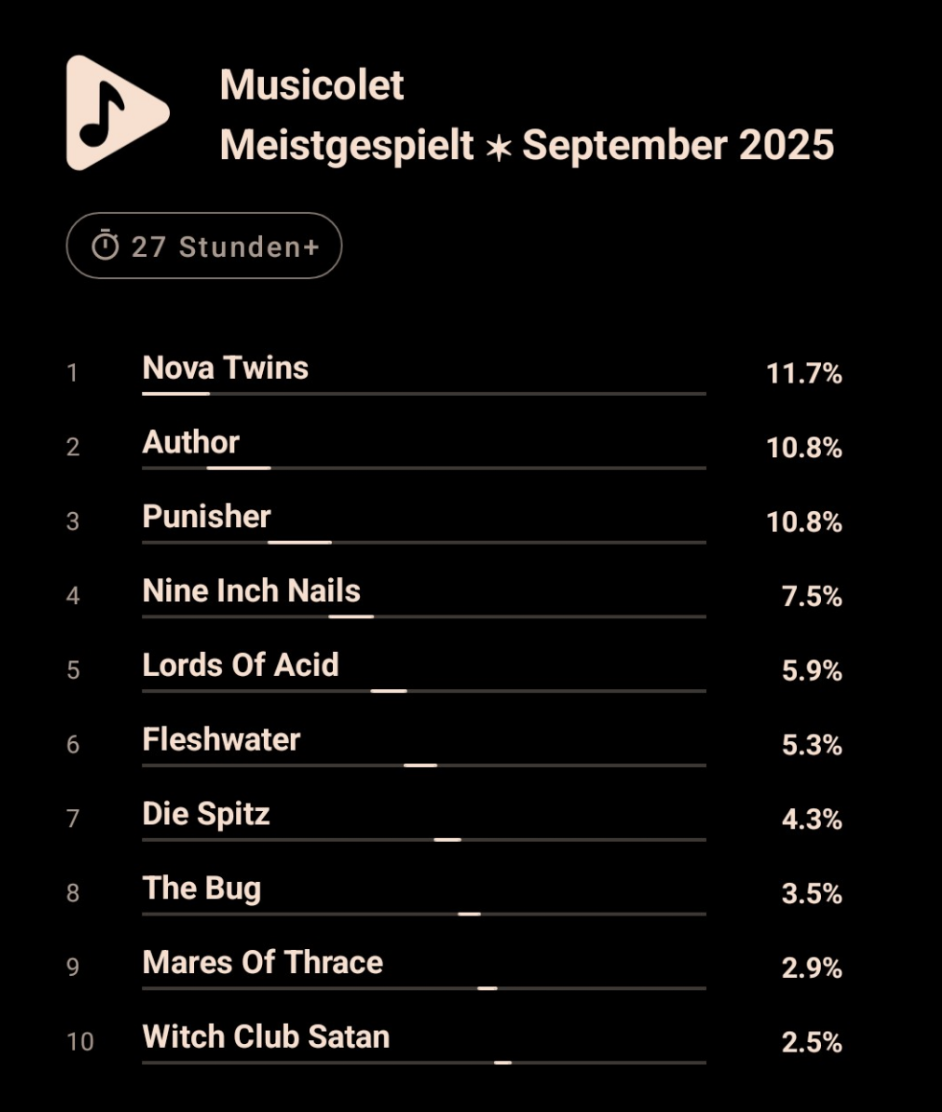The height and width of the screenshot is (1112, 942).
Task: Select The Bug artist entry
Action: (x=202, y=888)
